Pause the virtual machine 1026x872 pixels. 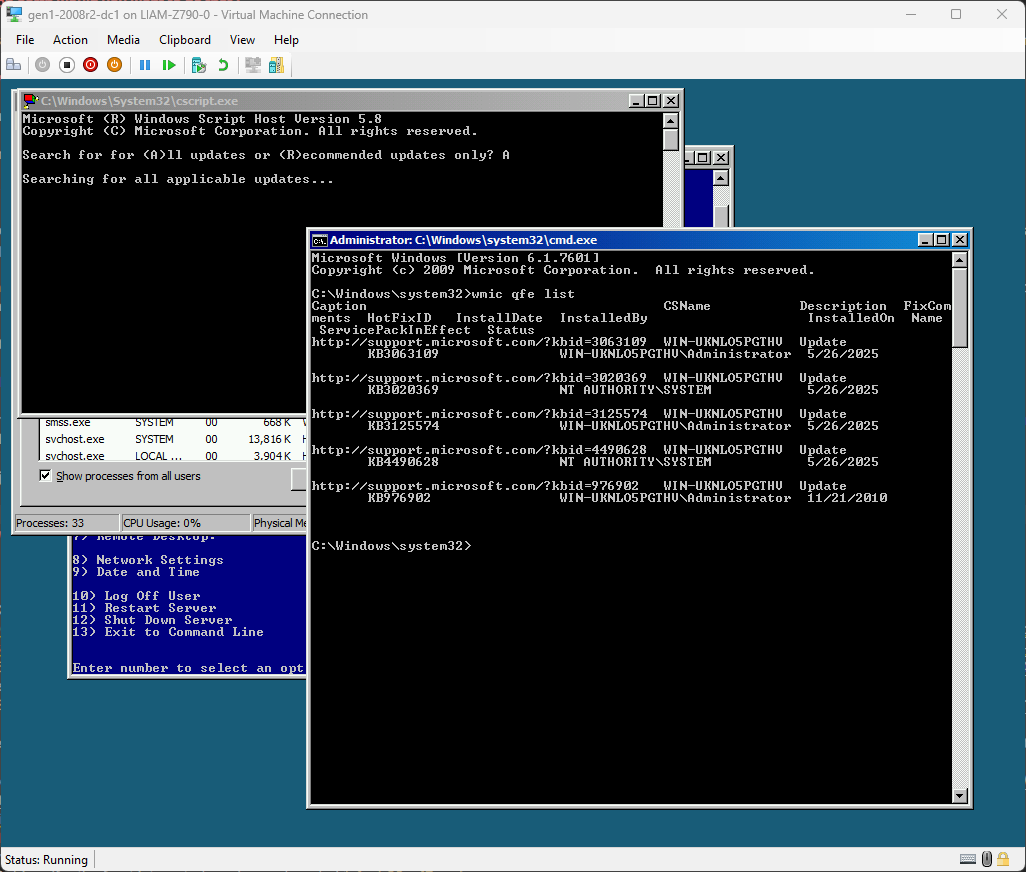tap(145, 65)
